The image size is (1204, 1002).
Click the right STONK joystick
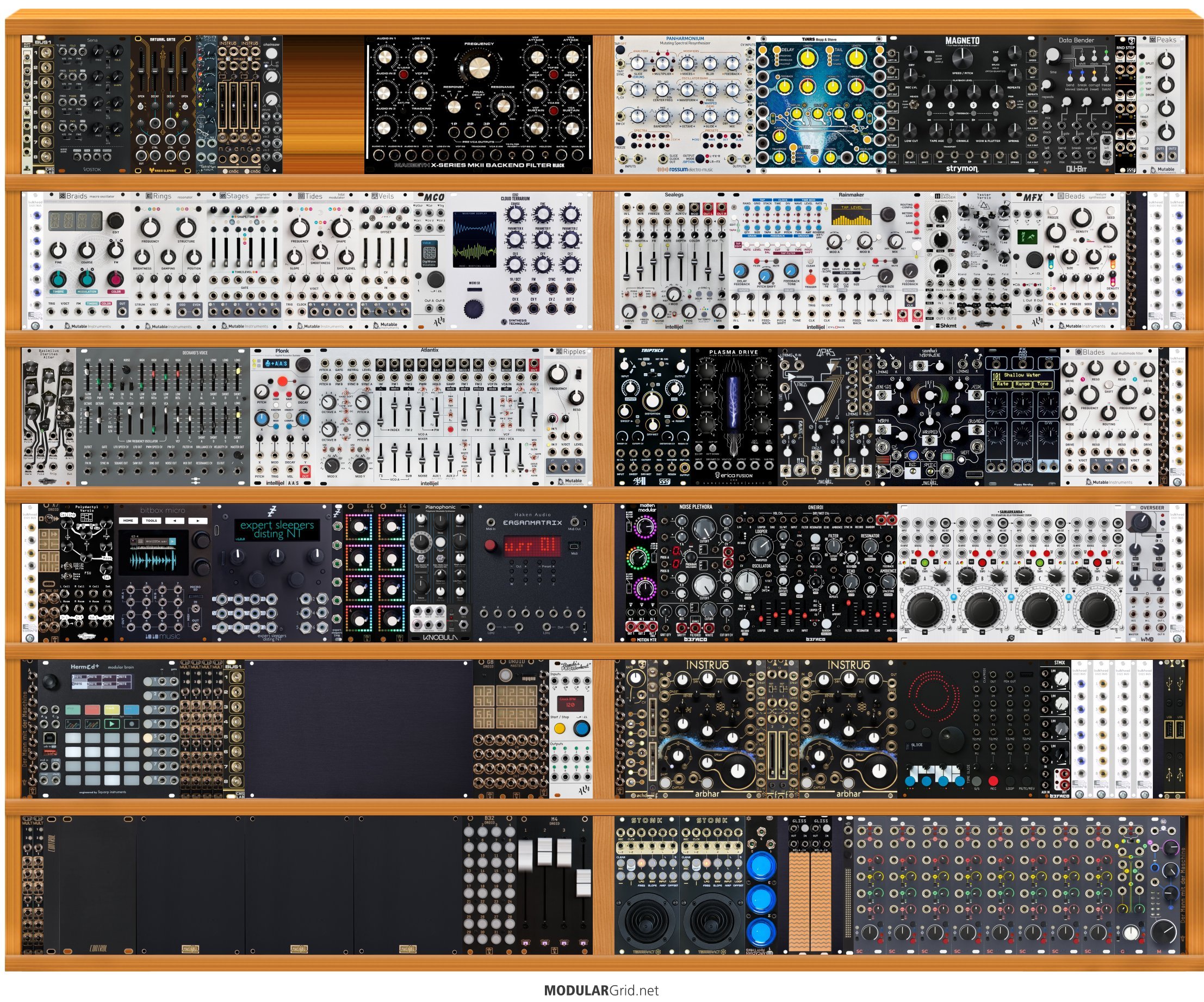pyautogui.click(x=712, y=920)
